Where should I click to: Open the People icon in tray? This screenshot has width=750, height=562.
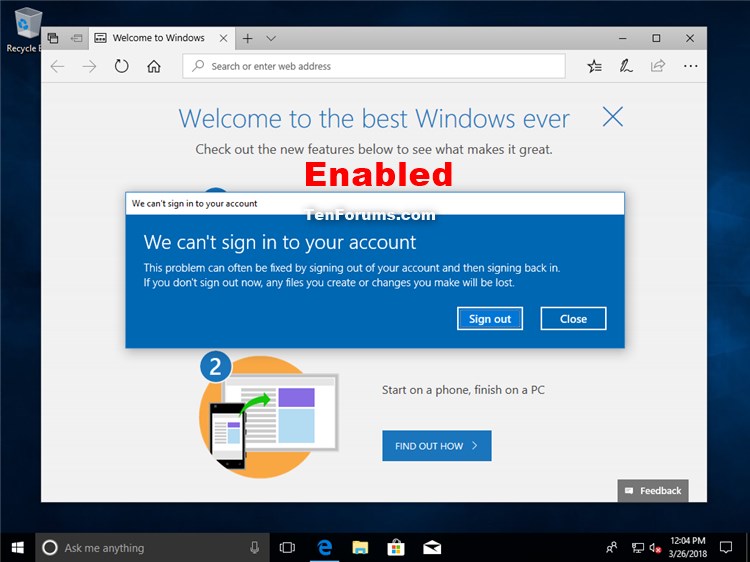(611, 548)
